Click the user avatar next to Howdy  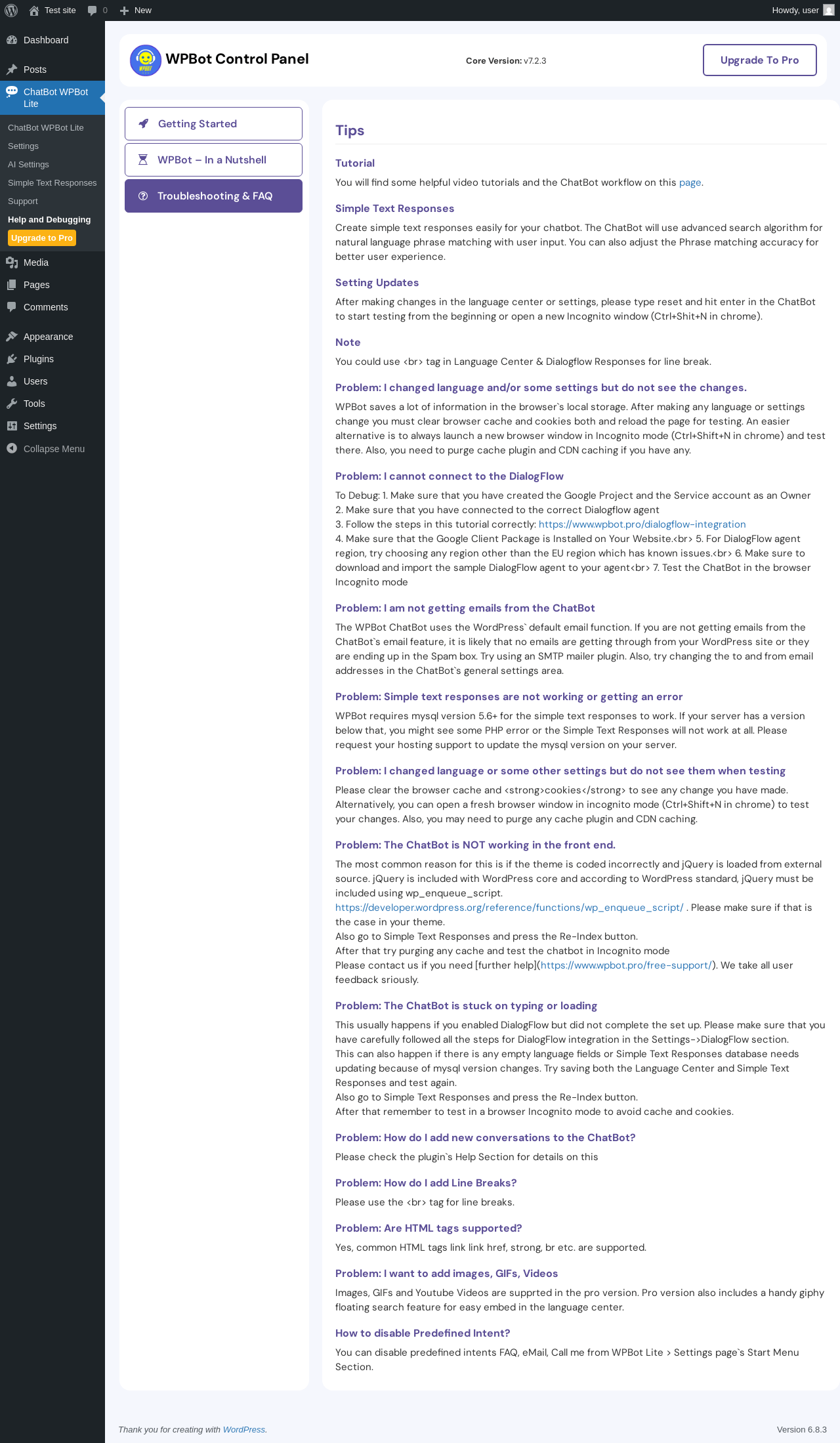click(829, 10)
